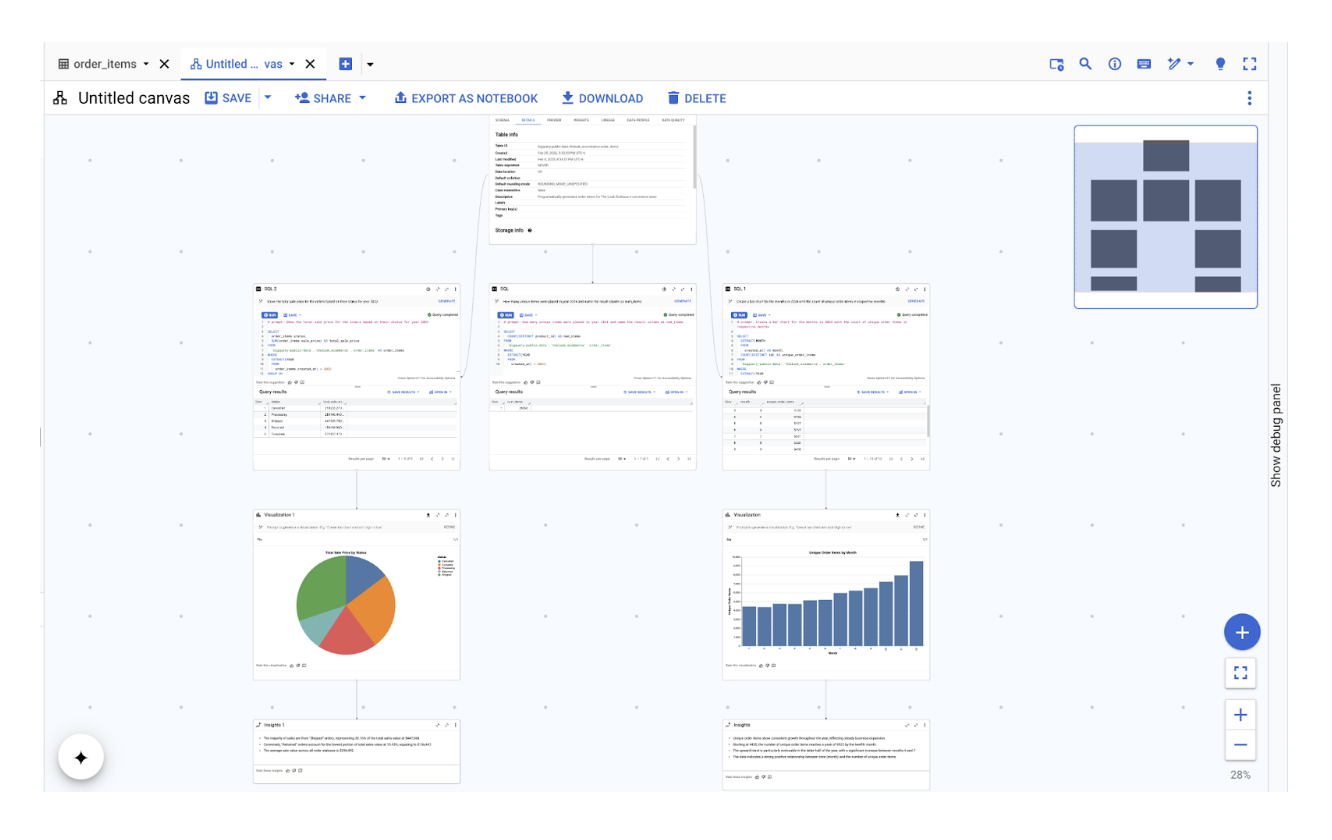Click the canvas minimap thumbnail

click(1165, 217)
